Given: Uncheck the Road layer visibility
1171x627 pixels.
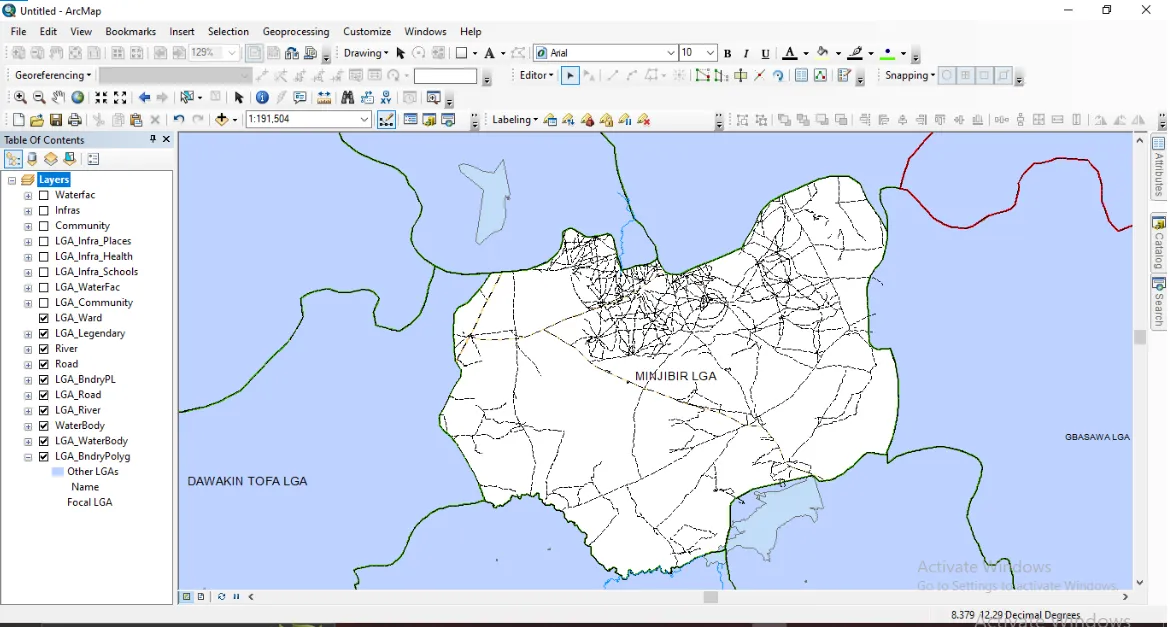Looking at the screenshot, I should [44, 364].
